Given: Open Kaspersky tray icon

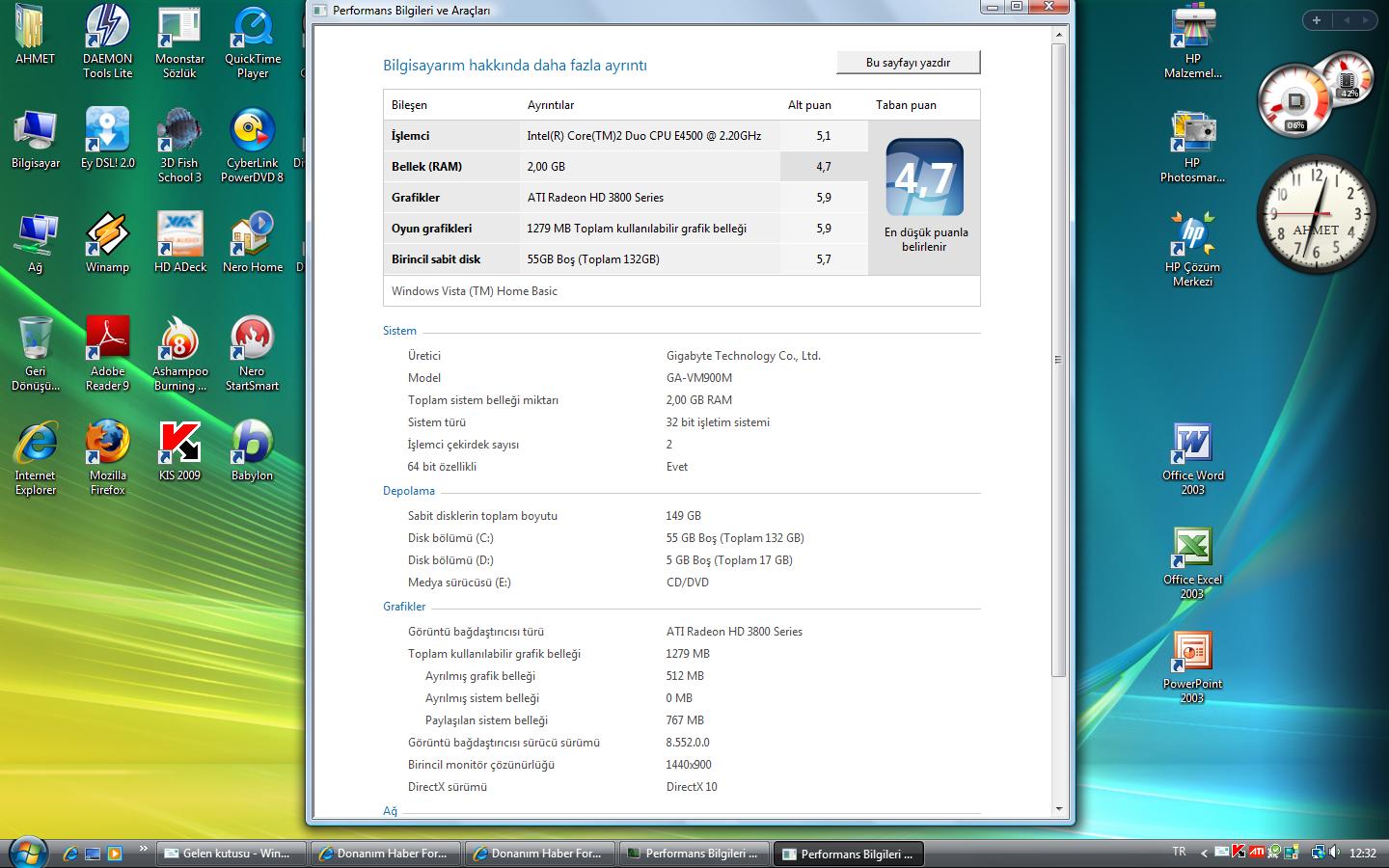Looking at the screenshot, I should click(x=1239, y=852).
